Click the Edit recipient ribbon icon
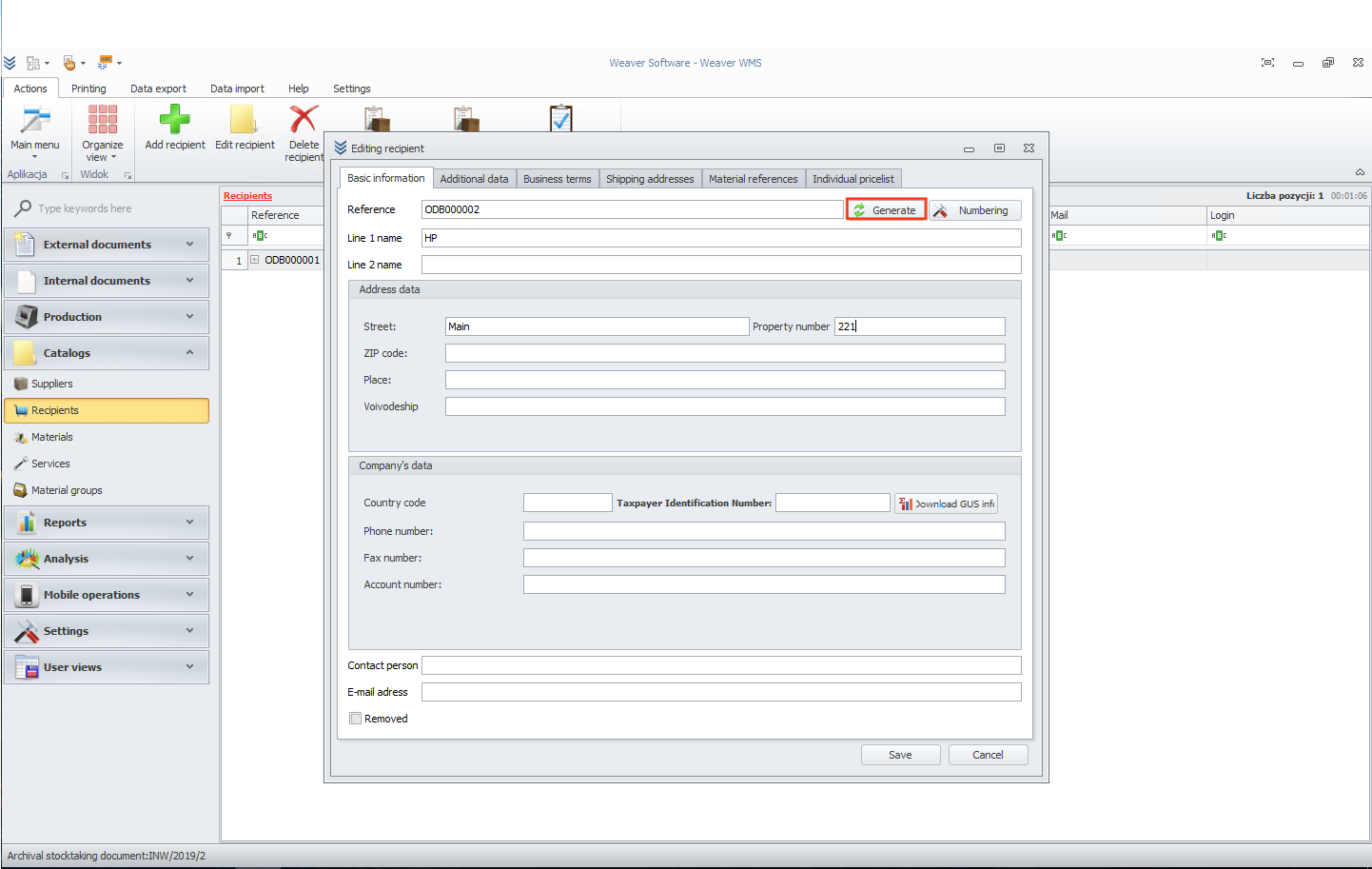 click(x=245, y=119)
